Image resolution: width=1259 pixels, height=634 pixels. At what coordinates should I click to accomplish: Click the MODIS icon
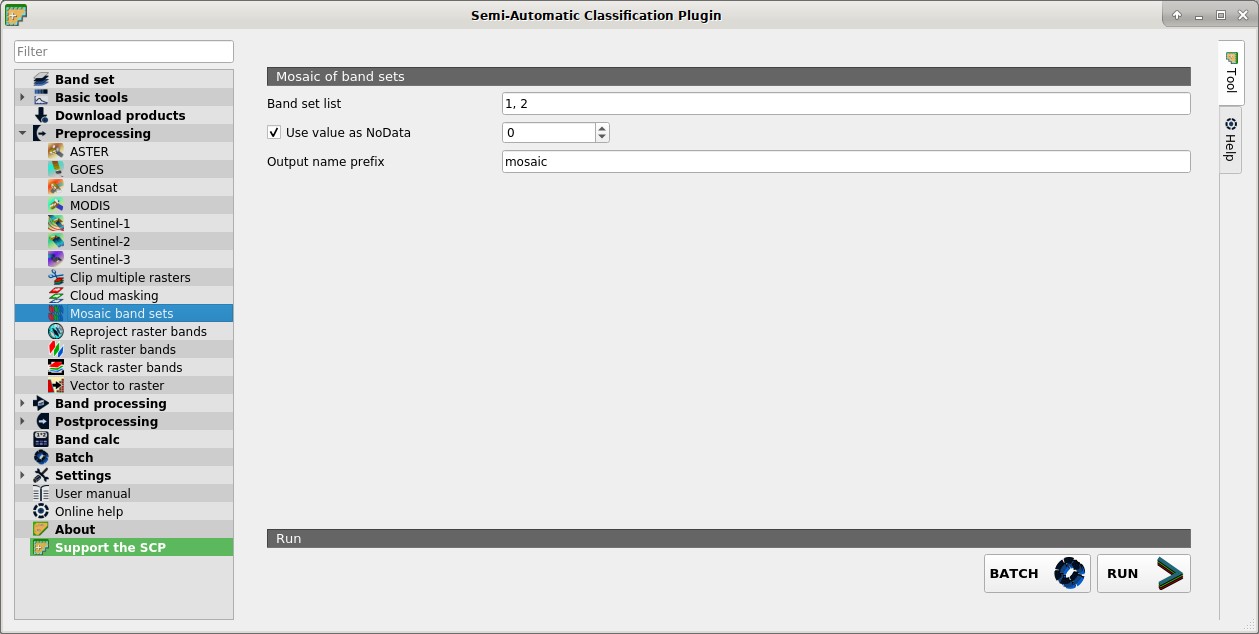(x=56, y=205)
